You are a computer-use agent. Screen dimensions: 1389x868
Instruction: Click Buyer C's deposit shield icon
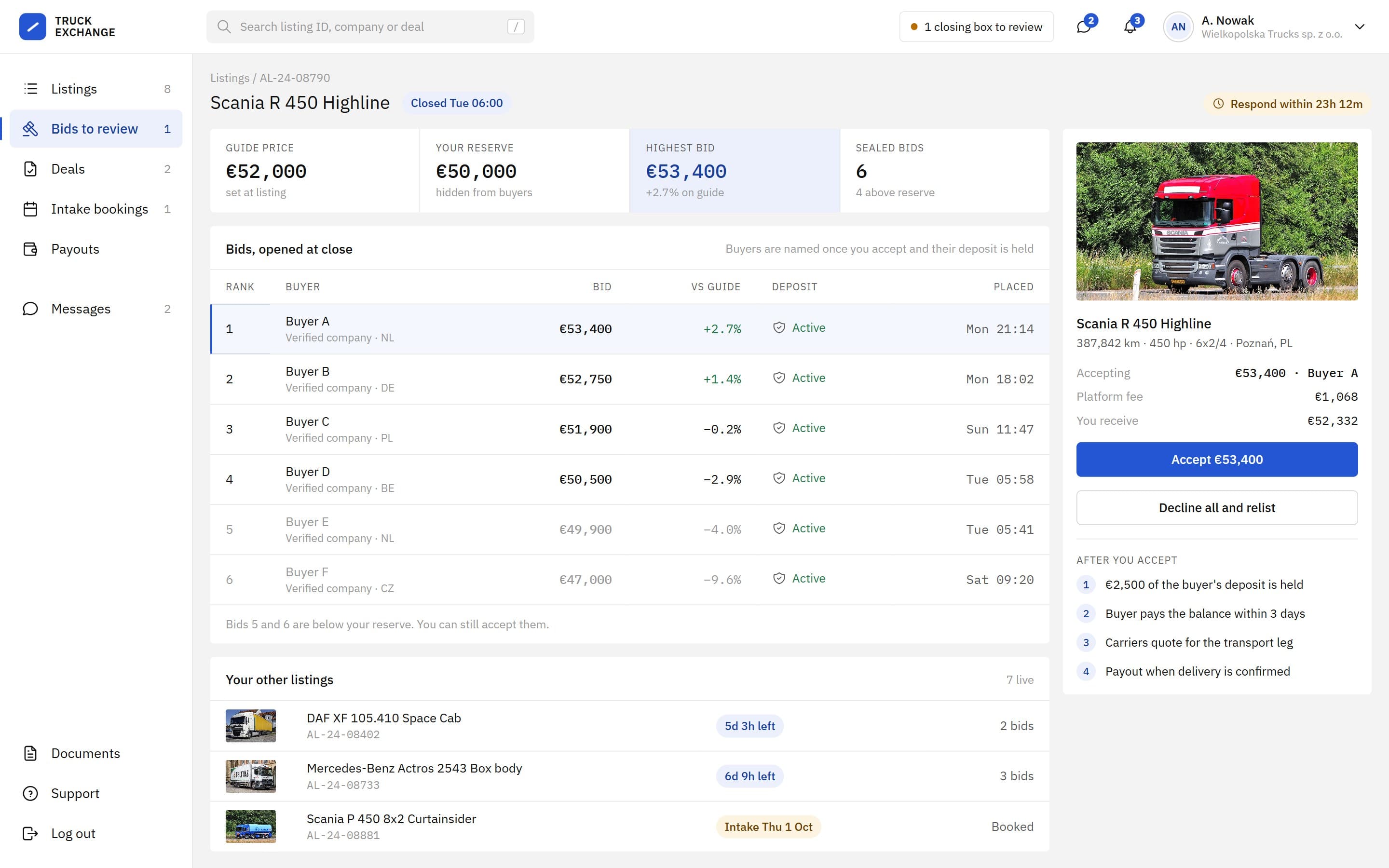pos(779,428)
